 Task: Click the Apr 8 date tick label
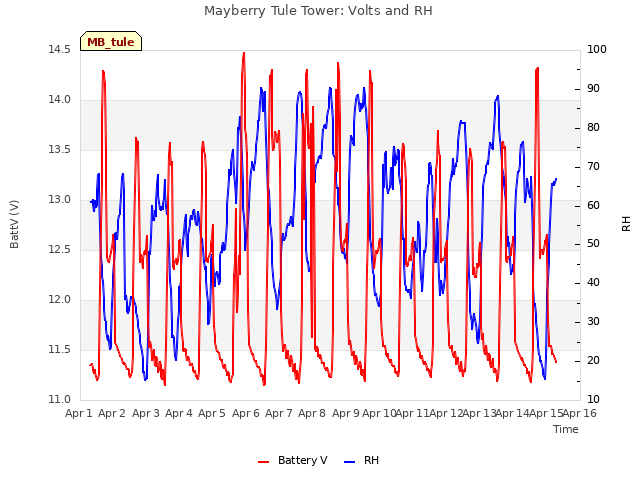(312, 413)
